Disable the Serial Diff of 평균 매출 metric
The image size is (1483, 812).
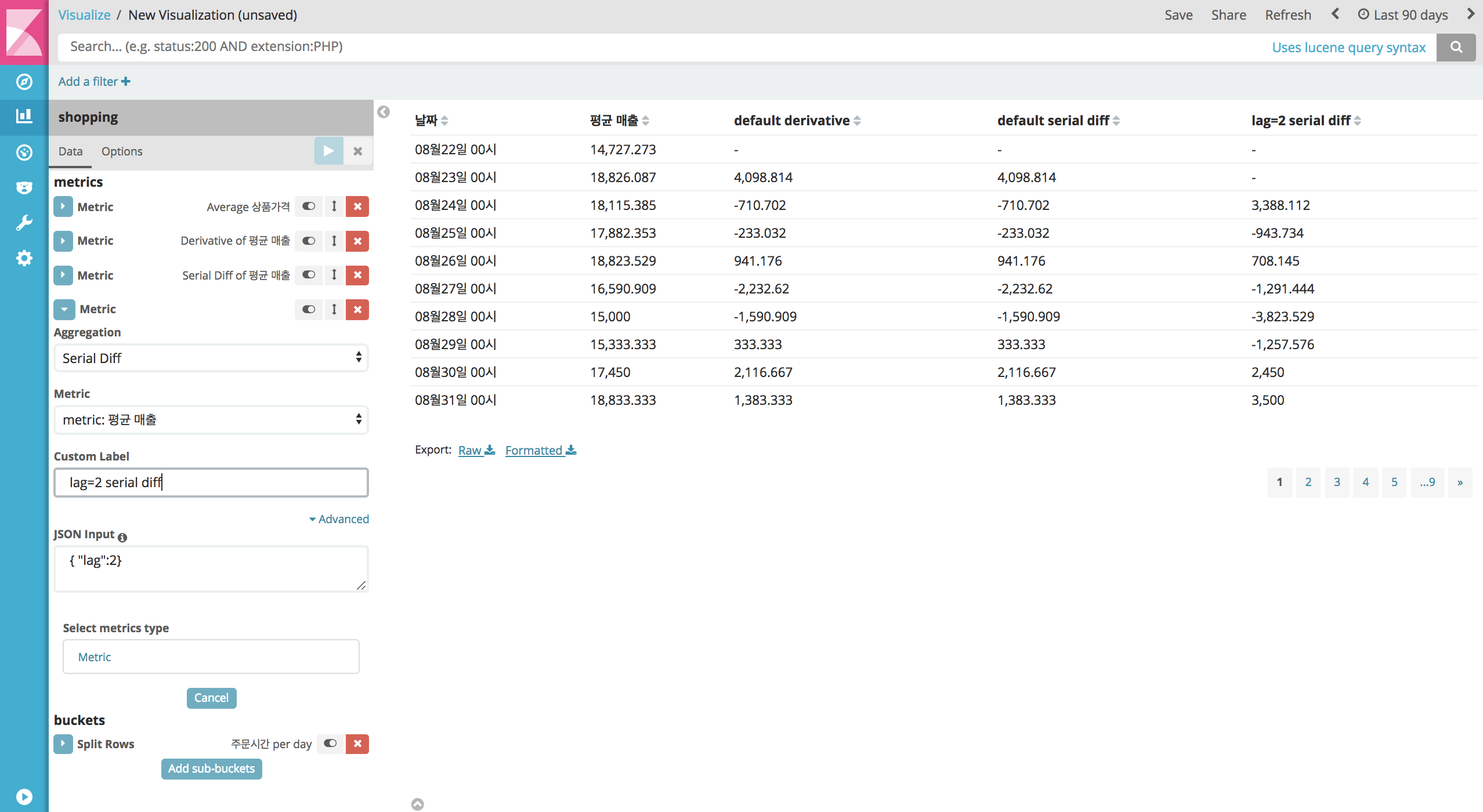coord(309,275)
